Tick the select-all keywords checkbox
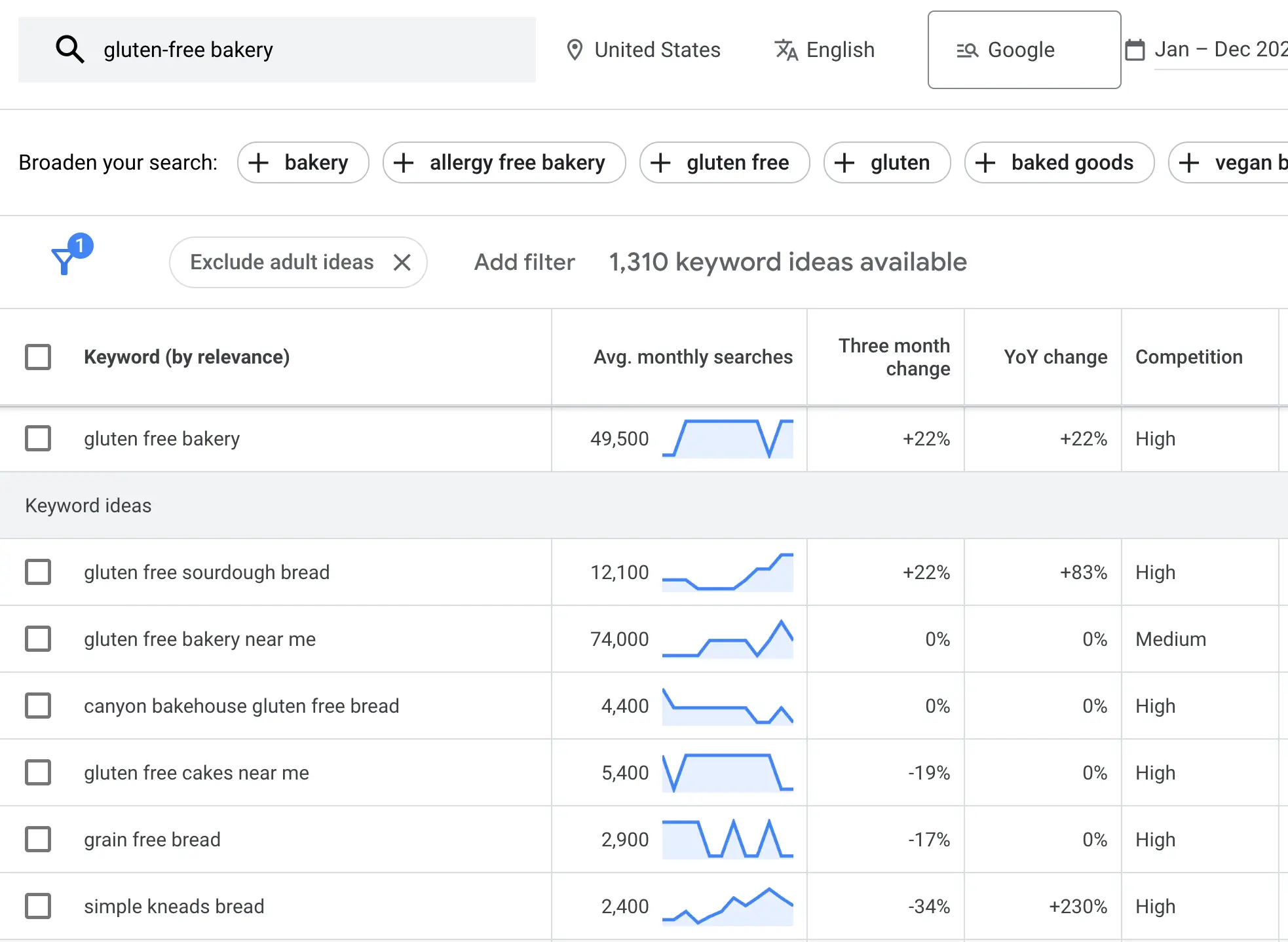Image resolution: width=1288 pixels, height=942 pixels. (38, 357)
